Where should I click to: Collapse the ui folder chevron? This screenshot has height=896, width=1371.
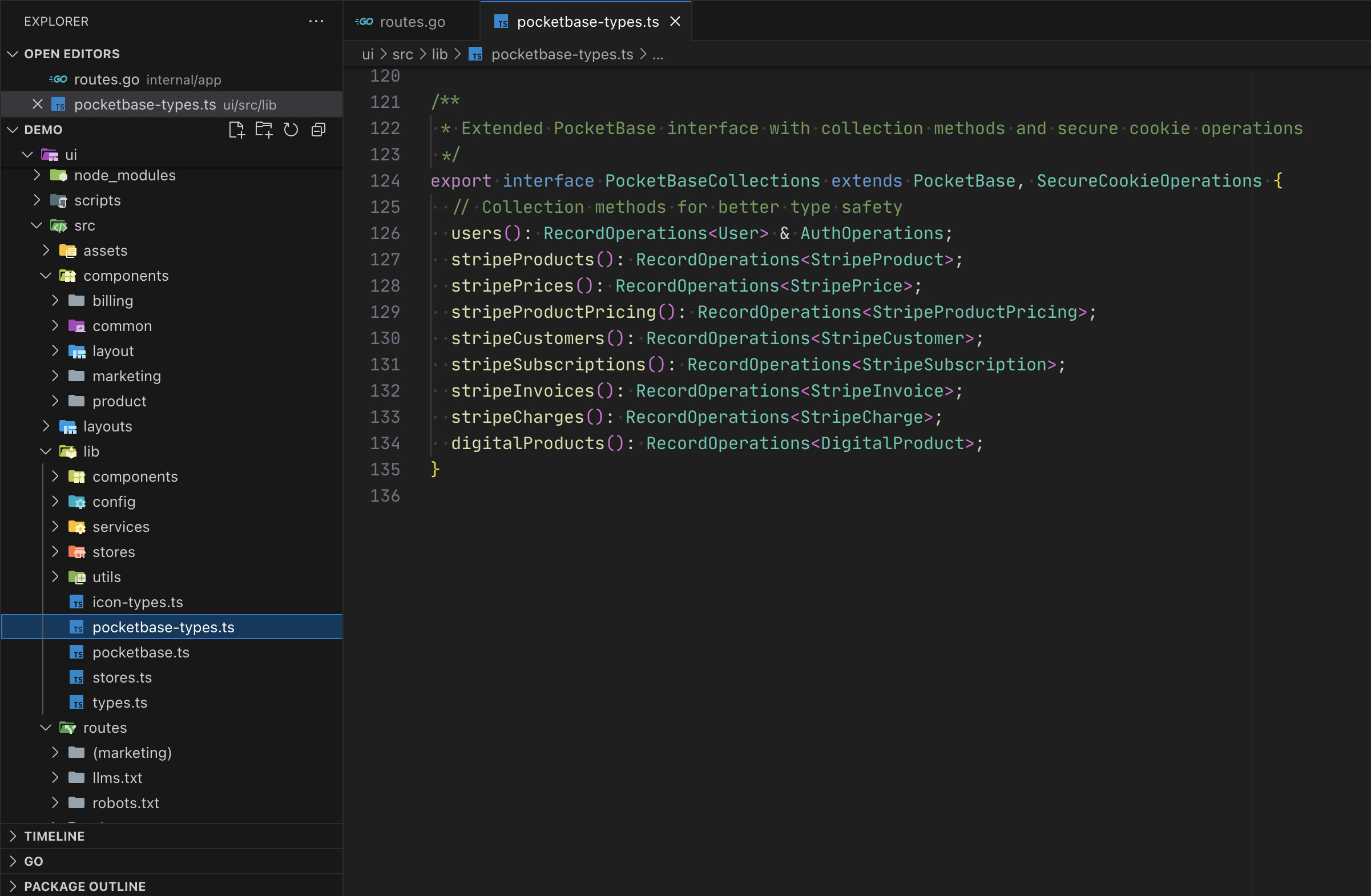click(27, 154)
